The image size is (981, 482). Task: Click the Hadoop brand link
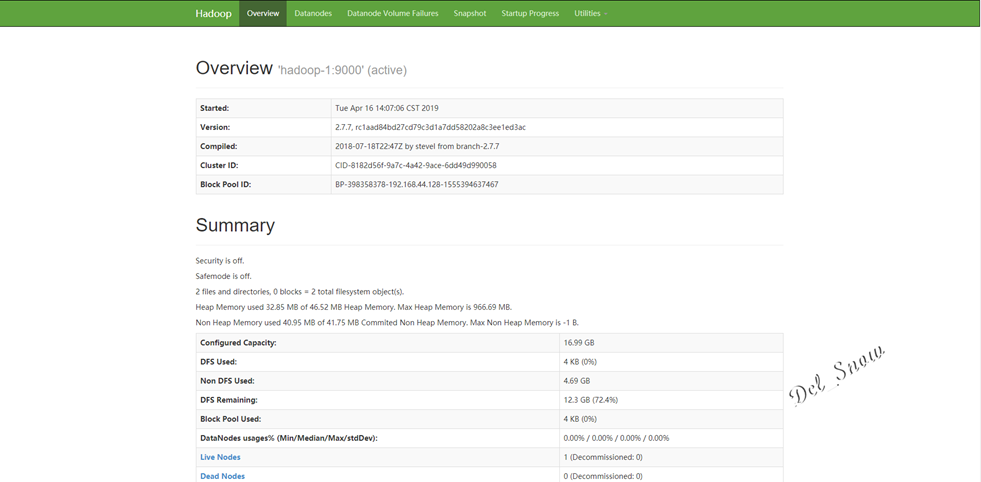[213, 13]
